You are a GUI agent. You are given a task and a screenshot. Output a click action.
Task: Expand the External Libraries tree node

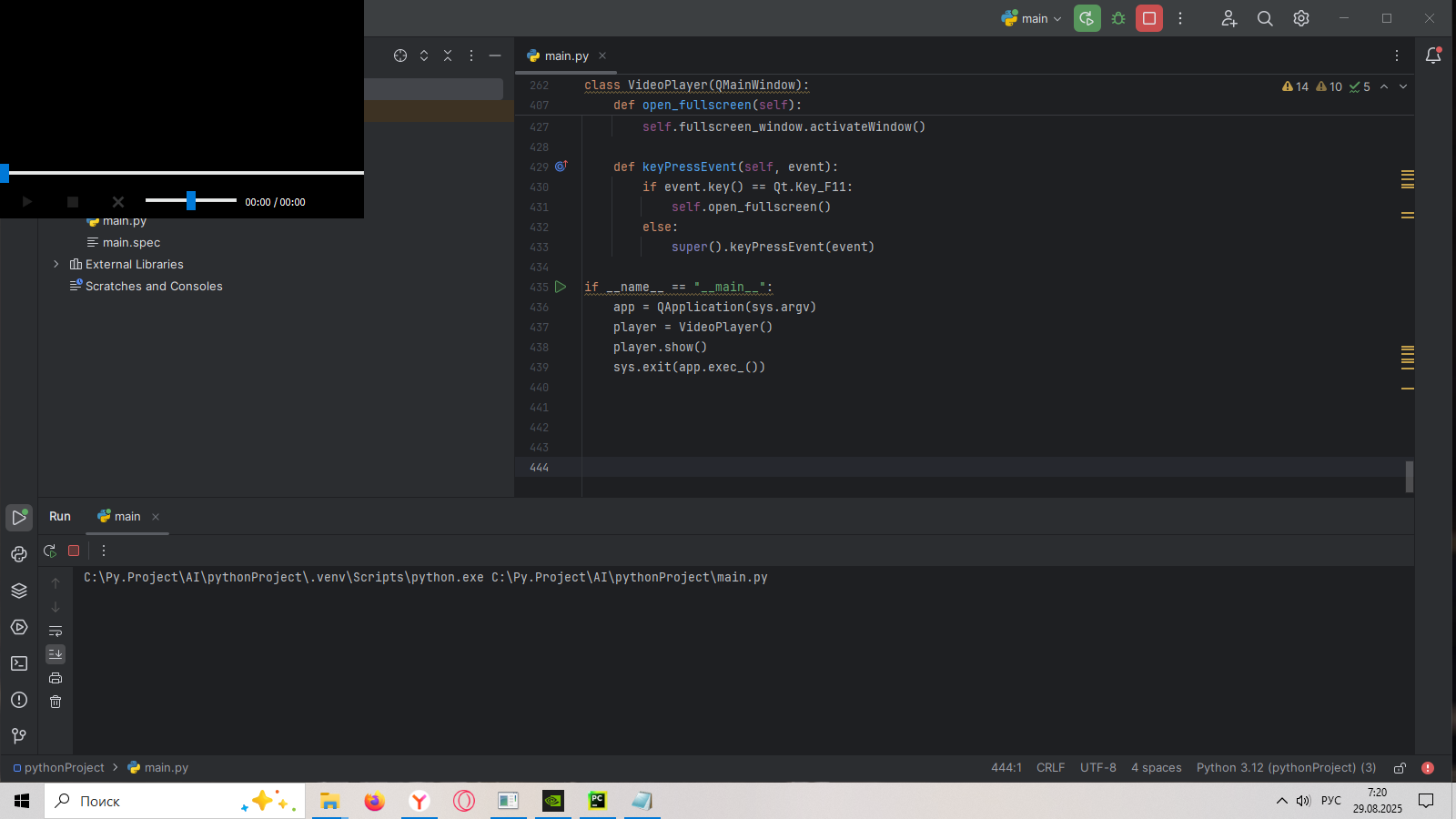tap(56, 264)
